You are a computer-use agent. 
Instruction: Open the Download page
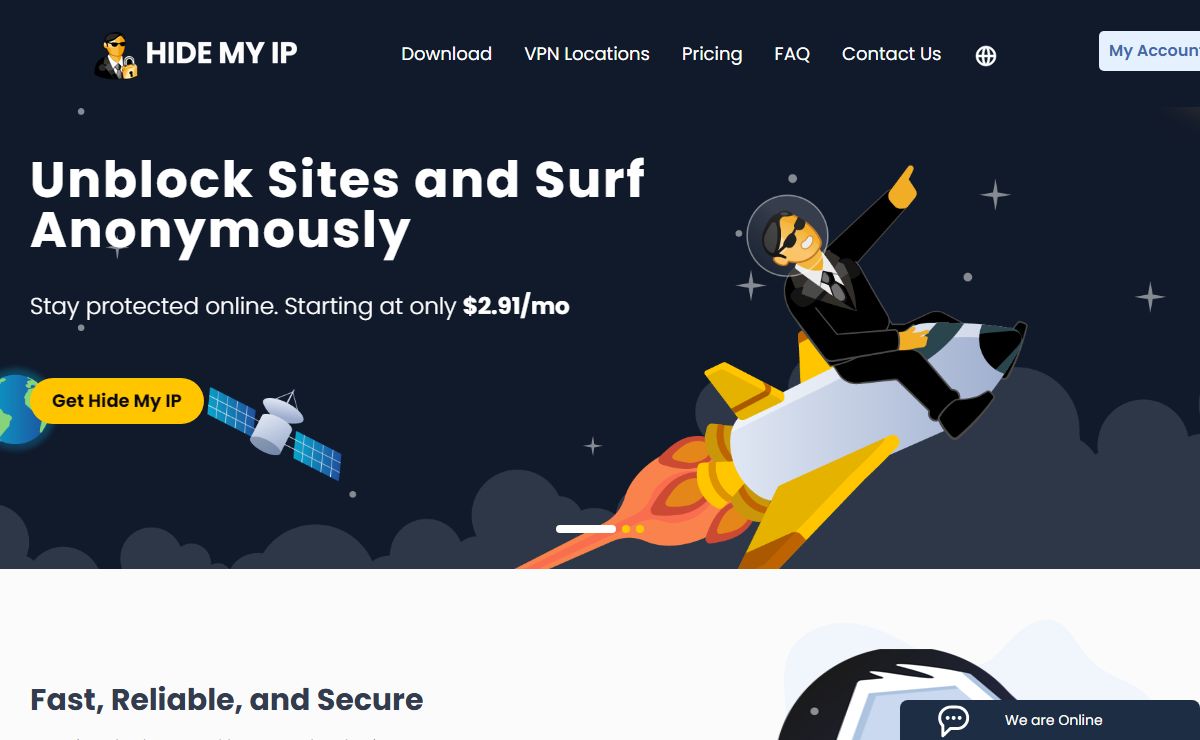click(446, 54)
